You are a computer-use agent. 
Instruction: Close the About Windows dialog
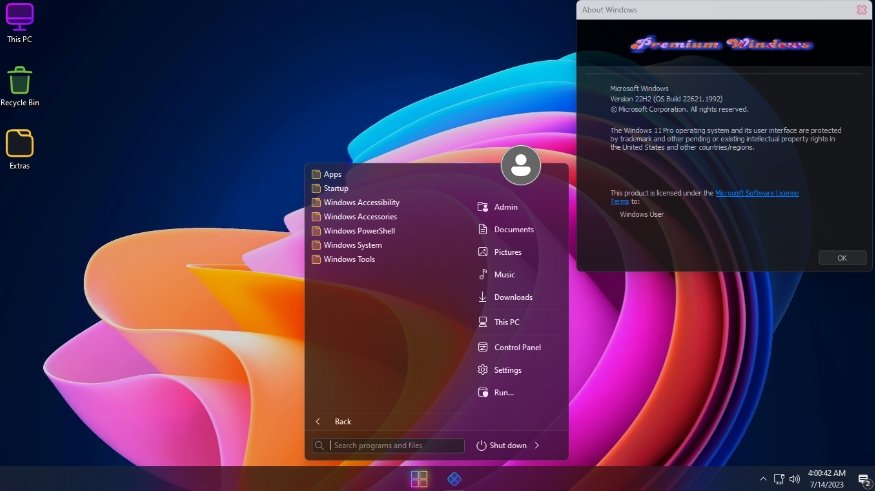(x=861, y=10)
